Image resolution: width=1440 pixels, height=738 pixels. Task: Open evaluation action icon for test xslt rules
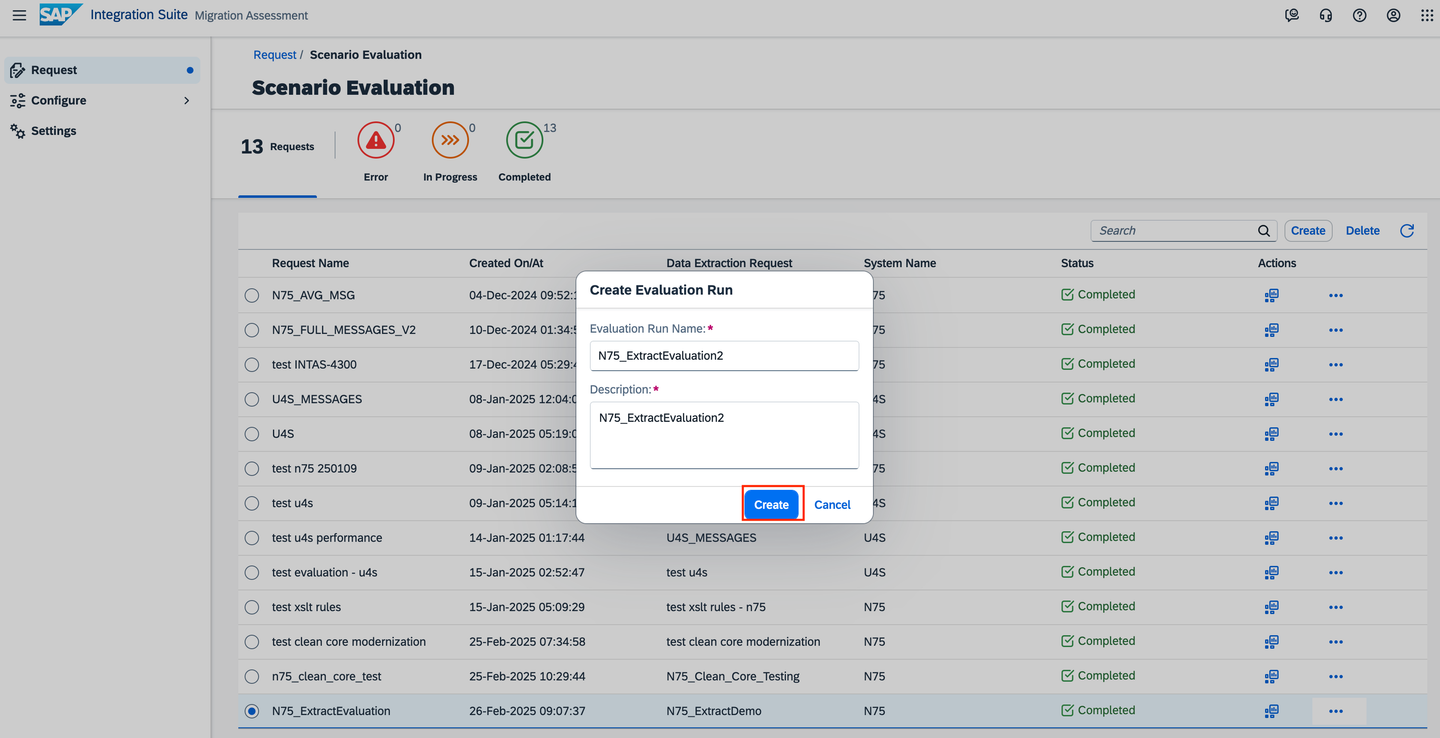[1271, 607]
